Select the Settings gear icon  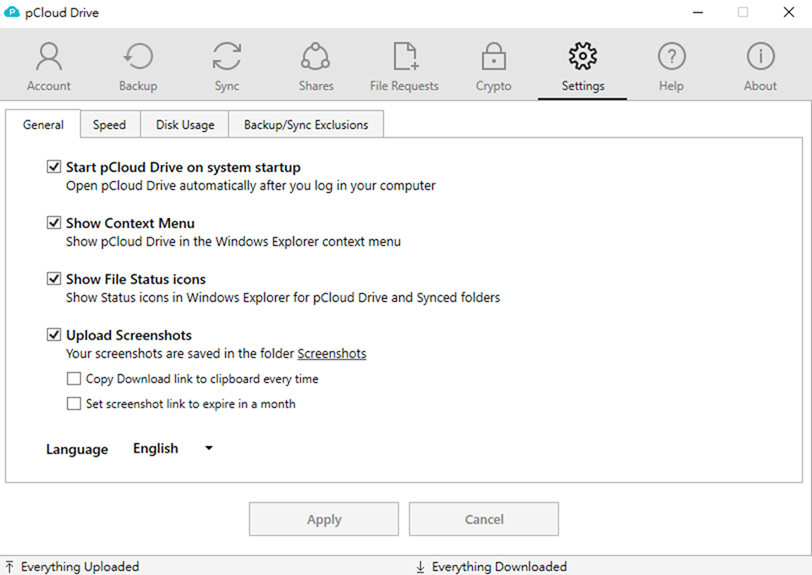(582, 57)
